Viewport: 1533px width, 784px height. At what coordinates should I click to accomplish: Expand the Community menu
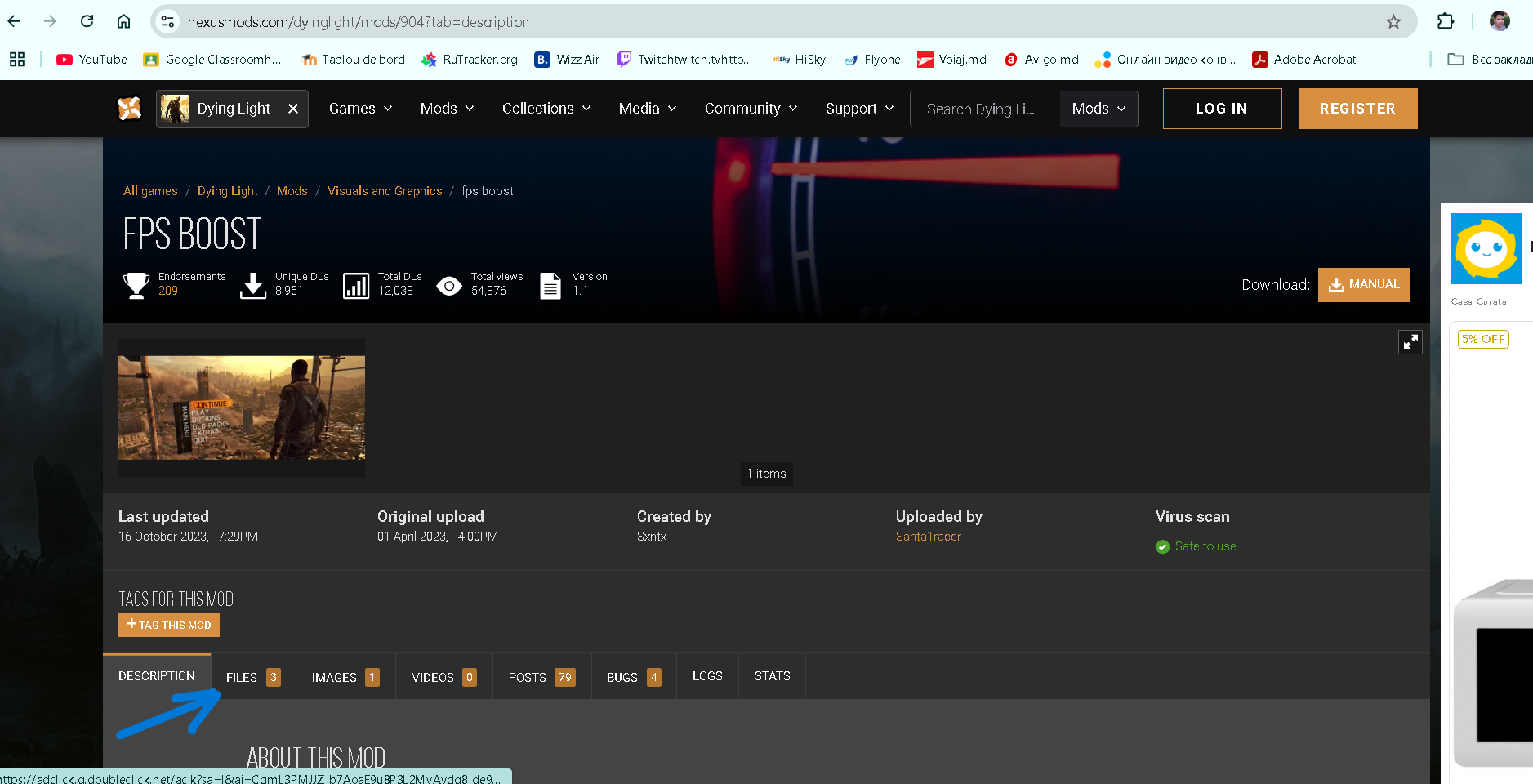751,109
